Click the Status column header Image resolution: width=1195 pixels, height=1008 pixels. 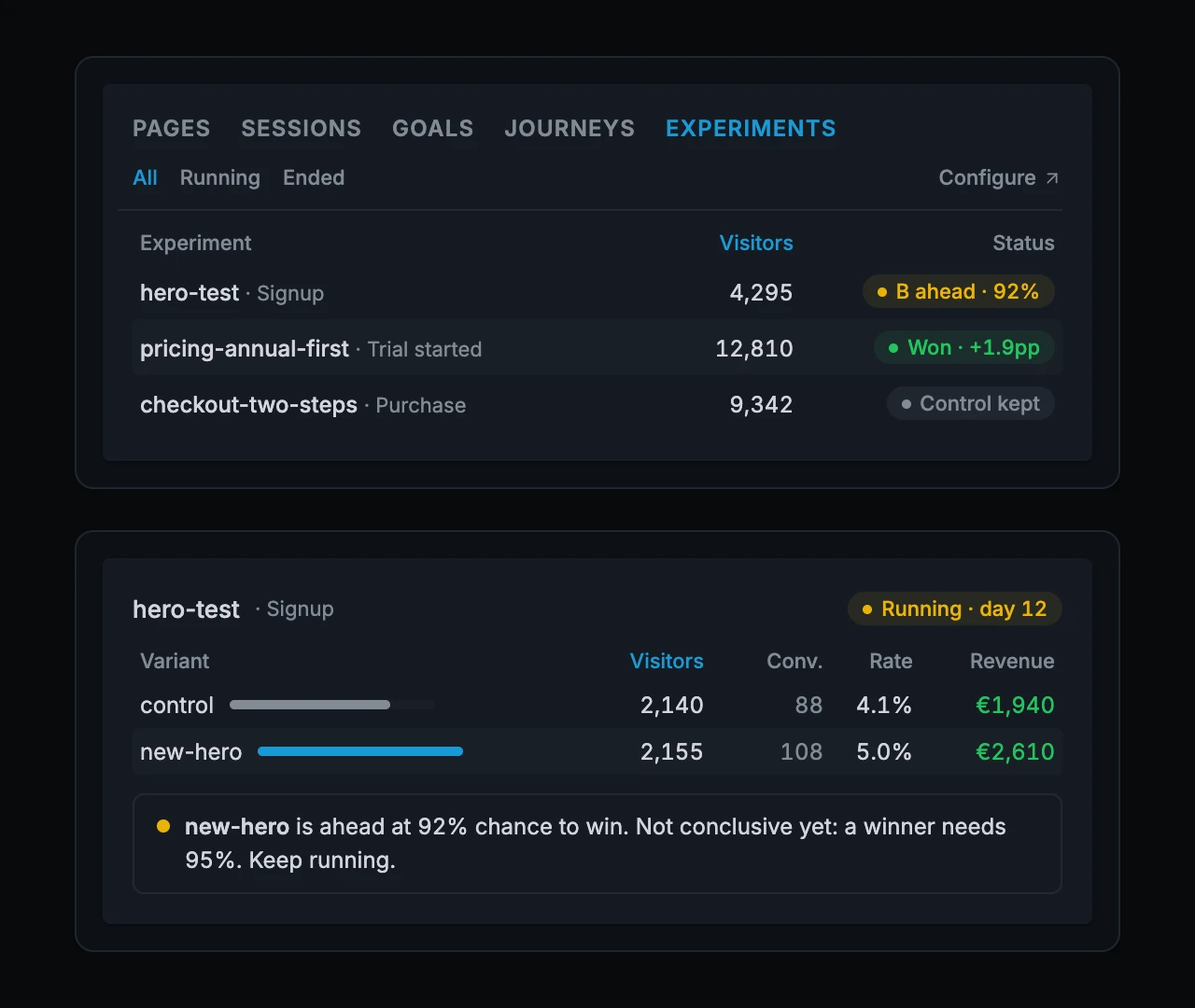click(x=1023, y=243)
